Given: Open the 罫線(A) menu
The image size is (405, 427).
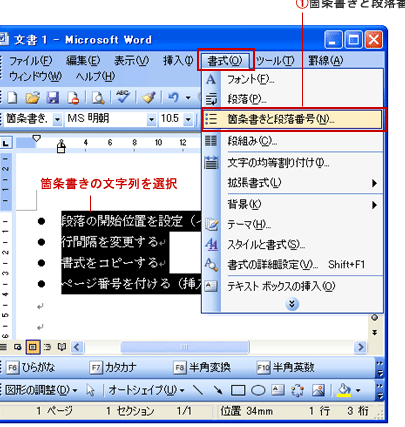Looking at the screenshot, I should point(325,60).
